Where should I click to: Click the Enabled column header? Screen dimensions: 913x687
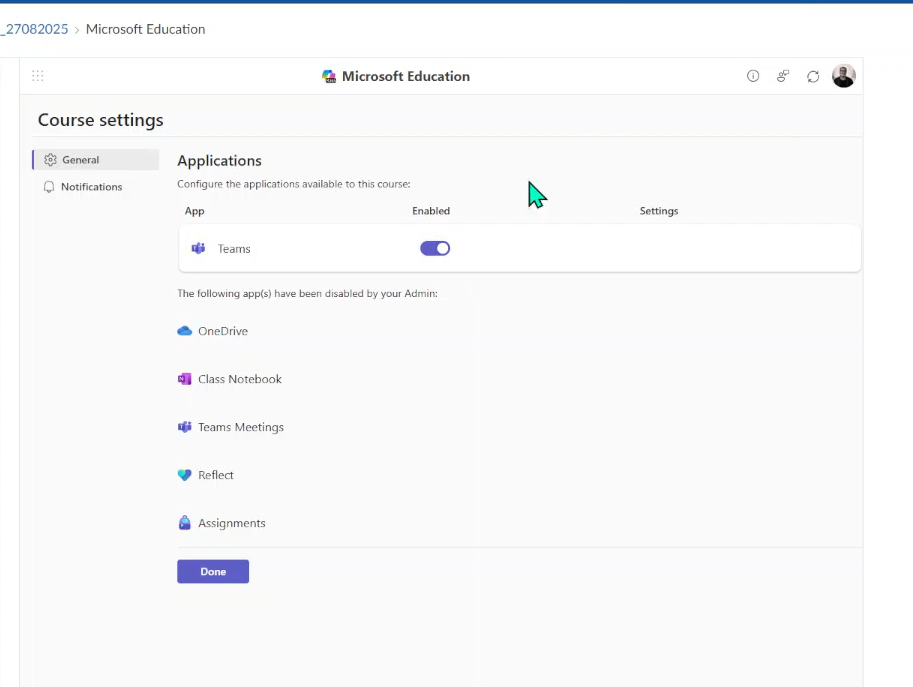click(x=431, y=211)
